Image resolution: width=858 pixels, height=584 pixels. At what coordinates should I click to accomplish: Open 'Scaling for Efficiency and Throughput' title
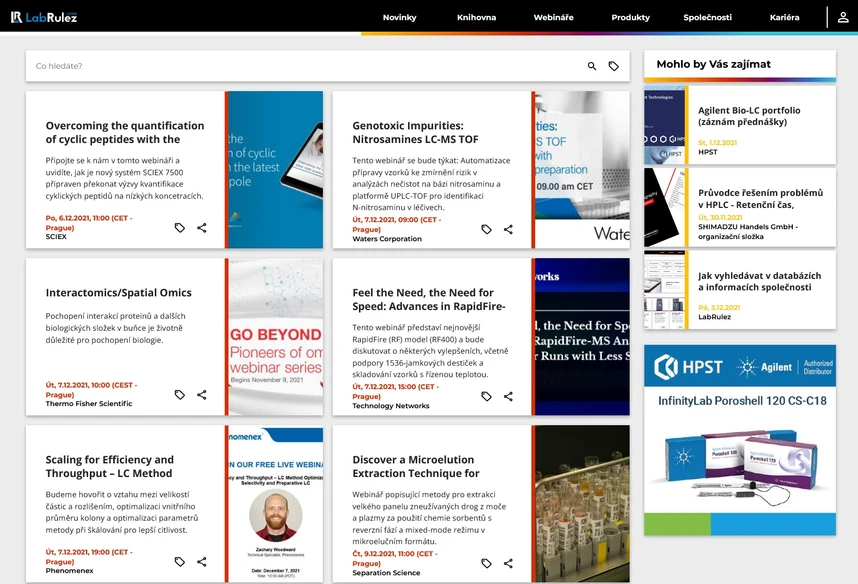(109, 466)
